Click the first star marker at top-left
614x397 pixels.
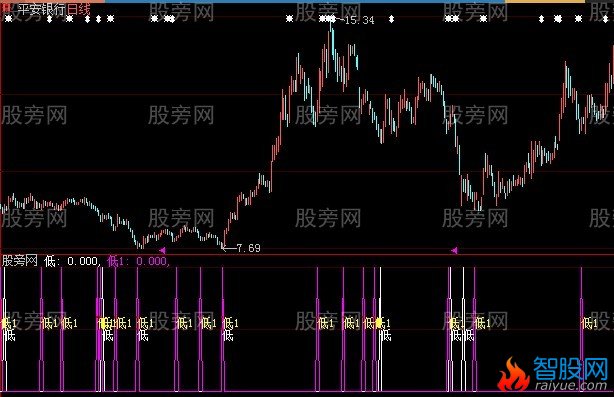8,18
